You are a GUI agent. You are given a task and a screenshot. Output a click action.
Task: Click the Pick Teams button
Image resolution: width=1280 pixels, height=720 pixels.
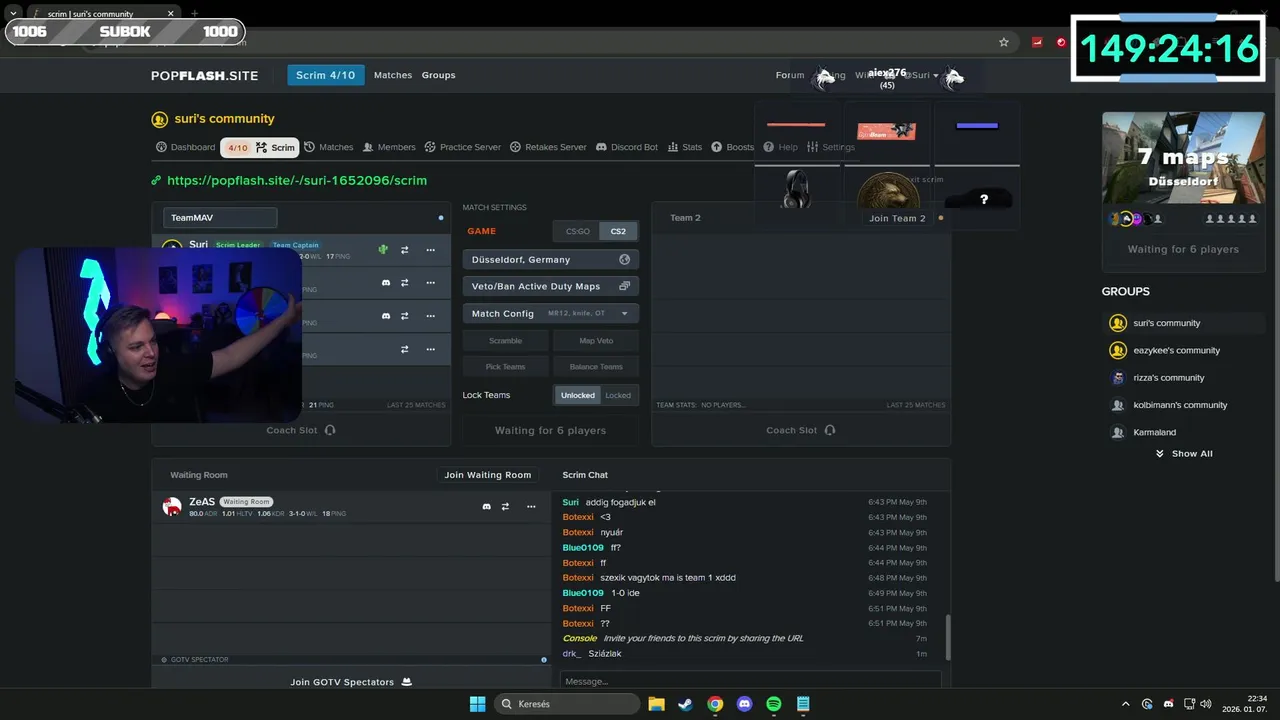(x=506, y=367)
